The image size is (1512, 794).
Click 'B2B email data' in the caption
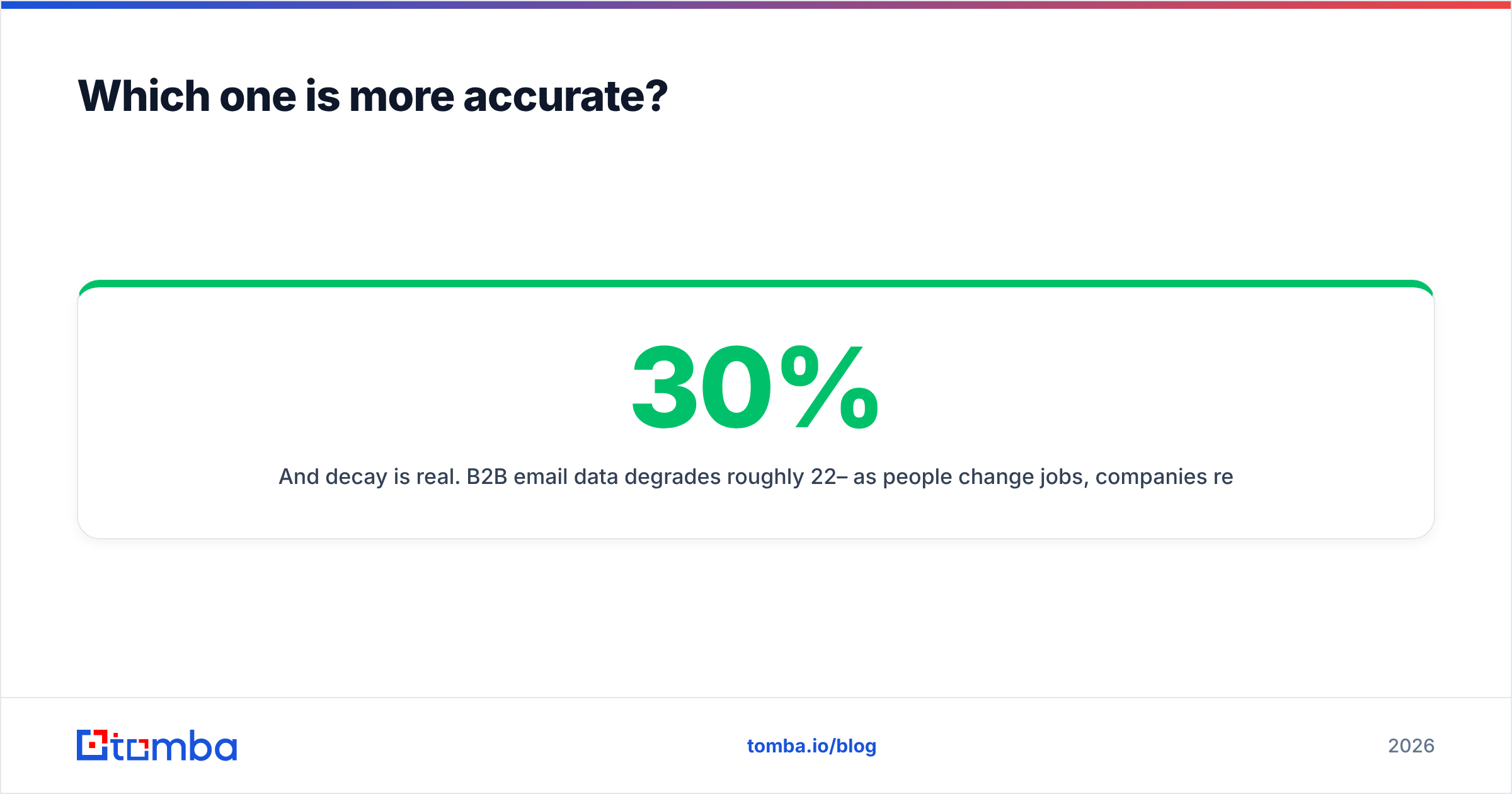(x=542, y=477)
